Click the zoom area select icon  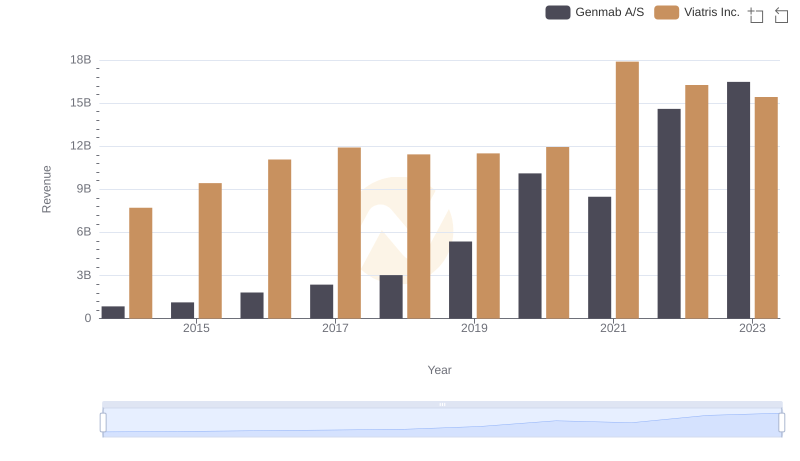coord(756,14)
